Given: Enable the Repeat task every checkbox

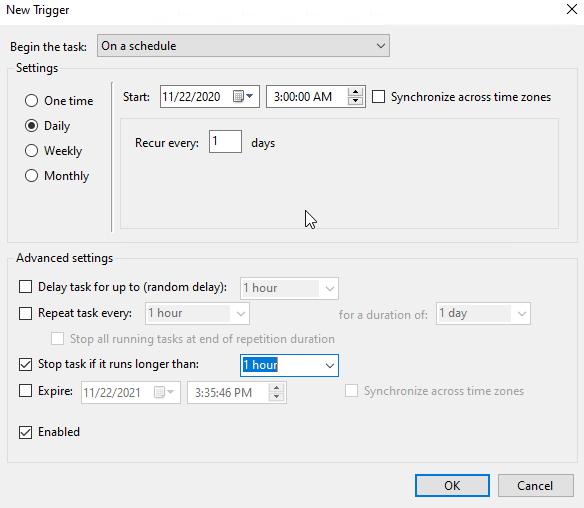Looking at the screenshot, I should click(25, 313).
